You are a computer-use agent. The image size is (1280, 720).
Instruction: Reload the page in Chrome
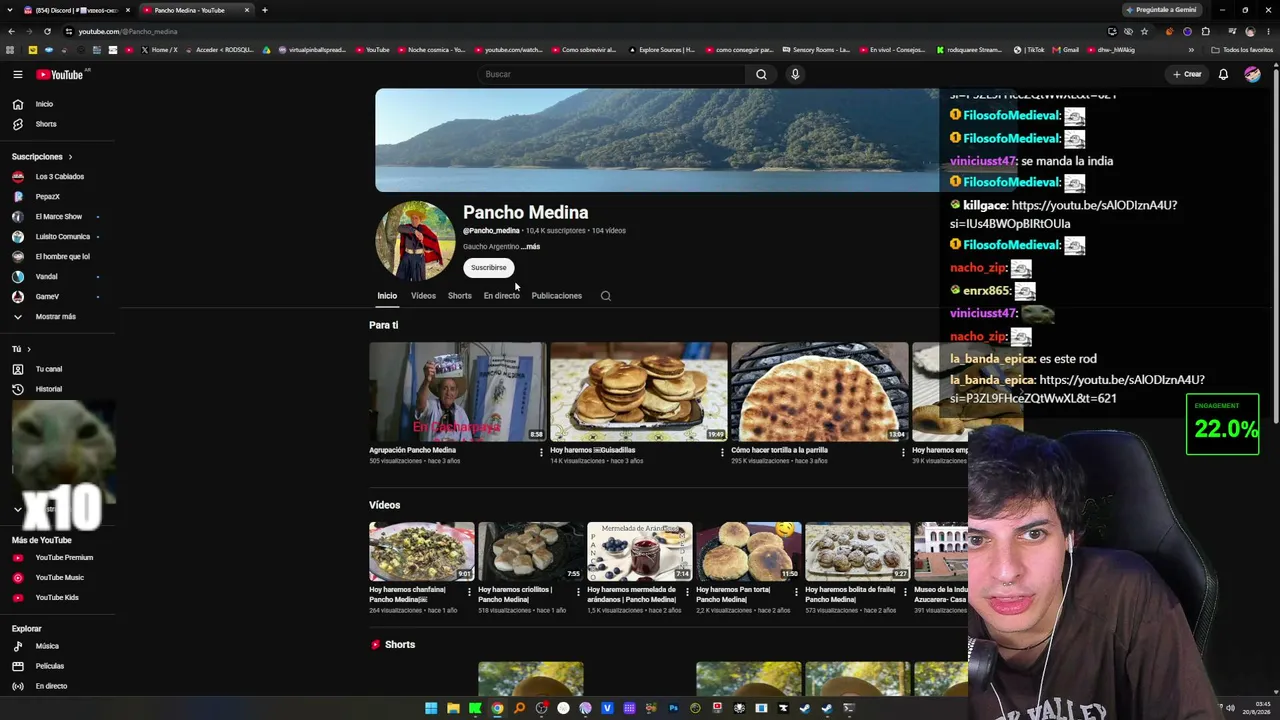pyautogui.click(x=47, y=31)
